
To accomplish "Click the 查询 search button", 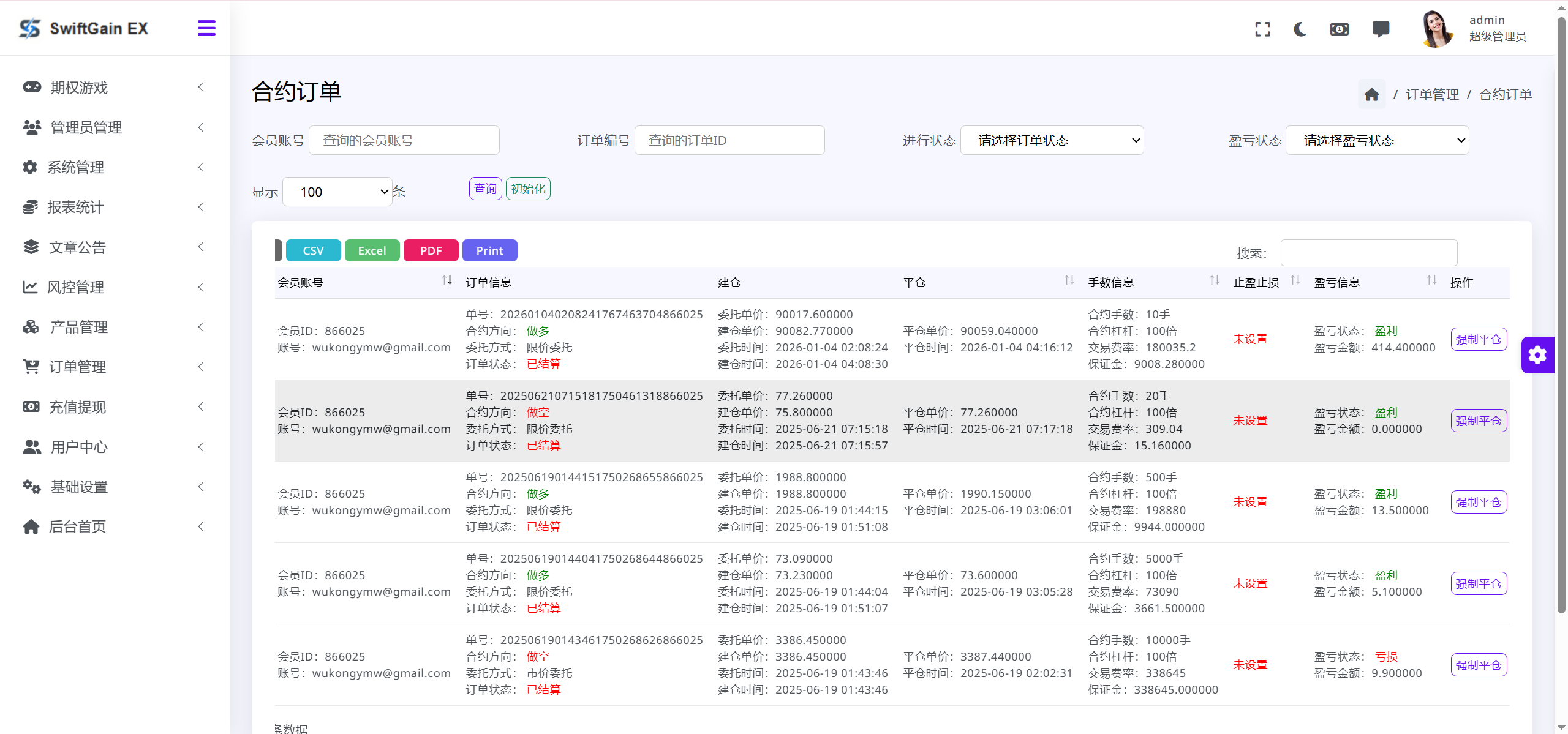I will click(484, 188).
